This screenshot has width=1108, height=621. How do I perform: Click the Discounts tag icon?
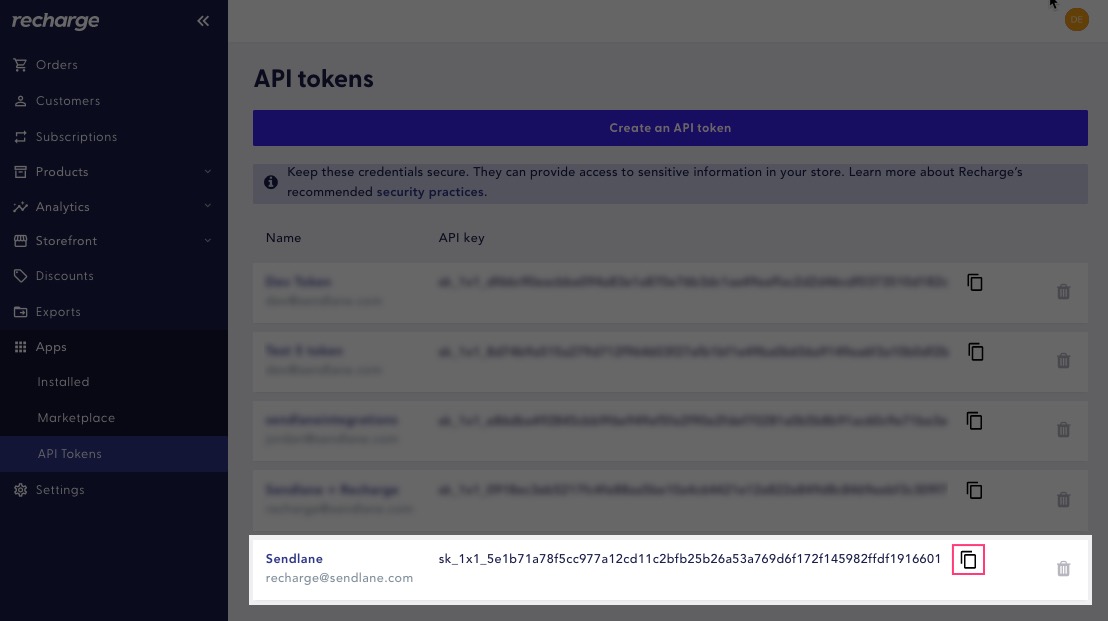tap(20, 276)
